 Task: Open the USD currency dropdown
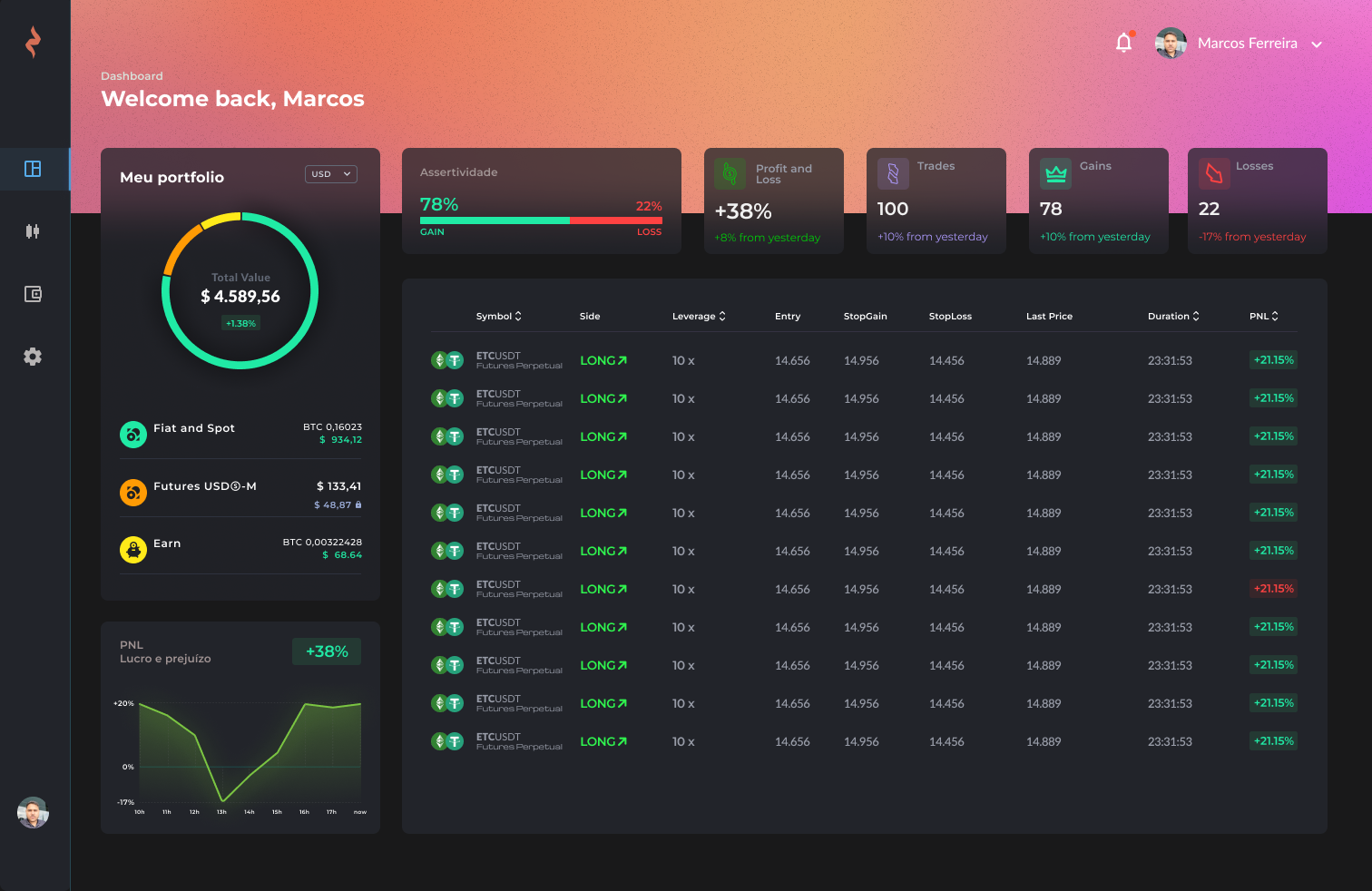pos(331,174)
